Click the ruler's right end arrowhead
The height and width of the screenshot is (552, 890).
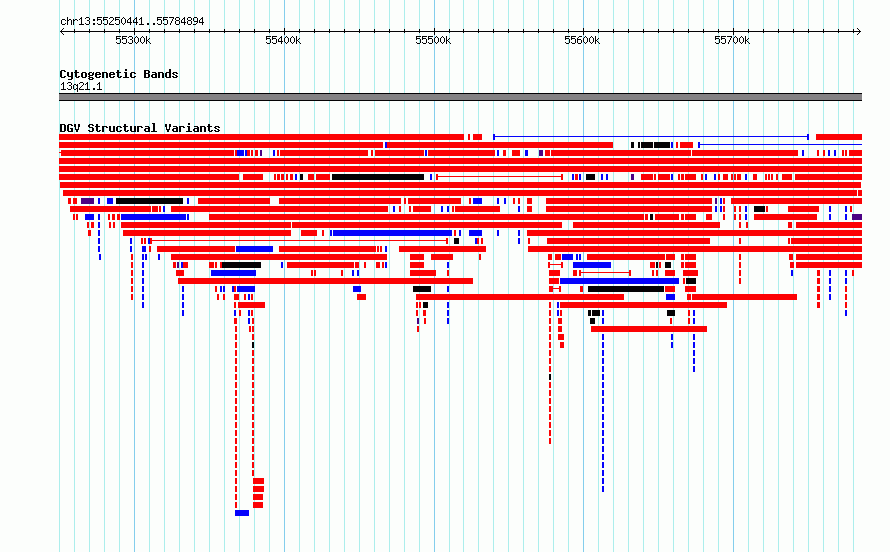(x=859, y=31)
